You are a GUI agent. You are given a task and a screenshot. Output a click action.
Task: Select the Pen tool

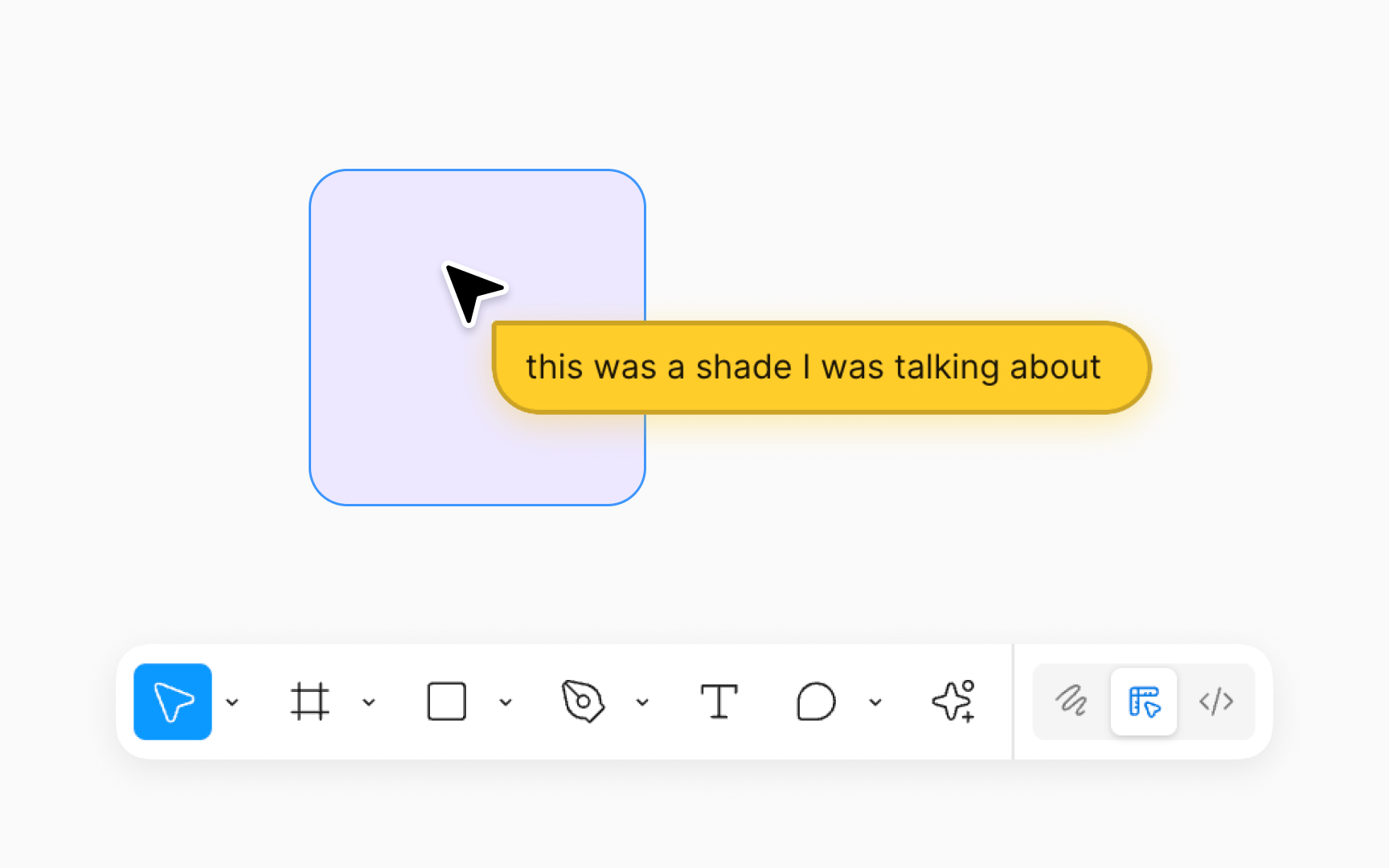pos(584,701)
